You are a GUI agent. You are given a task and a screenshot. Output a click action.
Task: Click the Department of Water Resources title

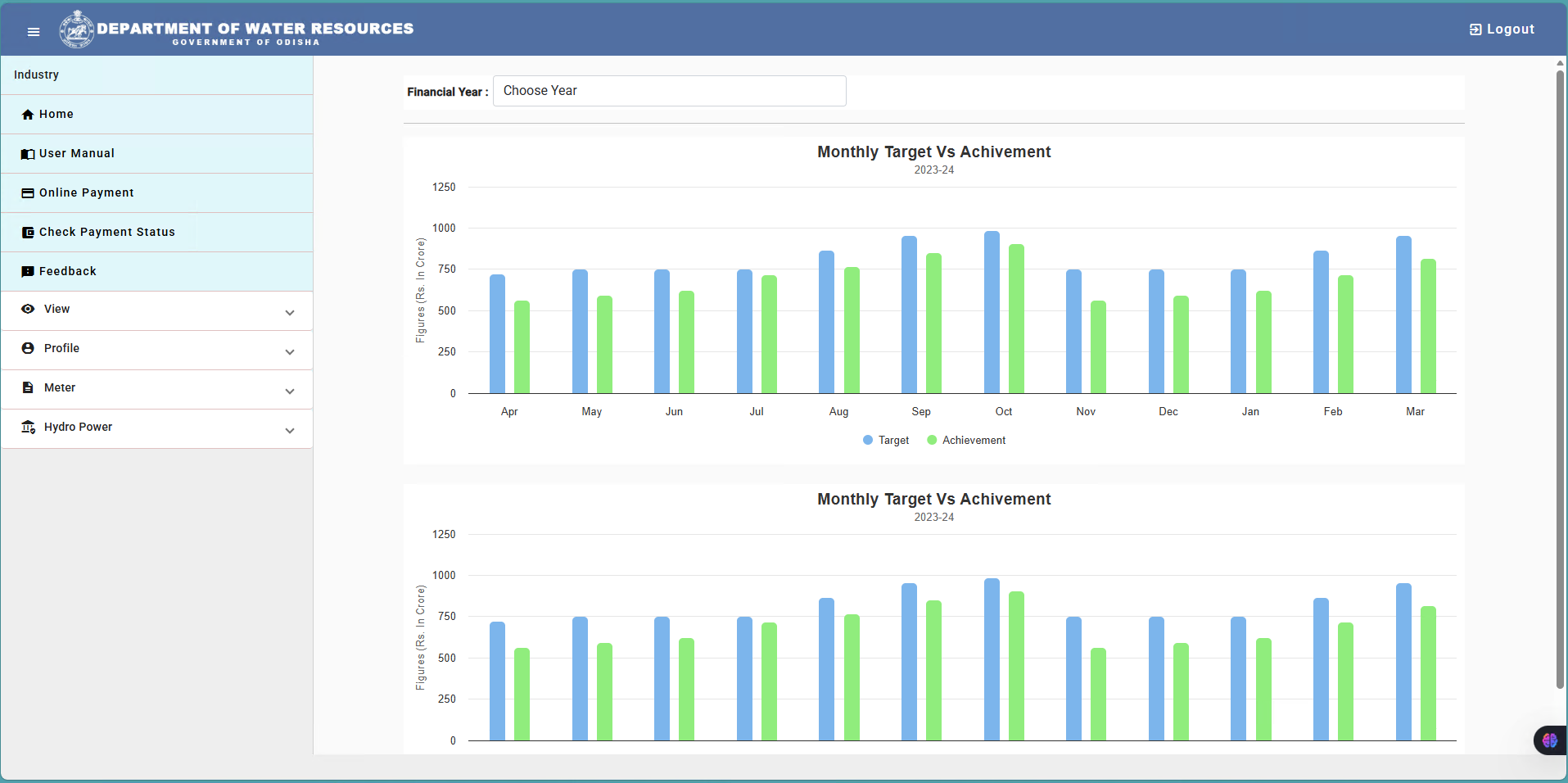255,29
